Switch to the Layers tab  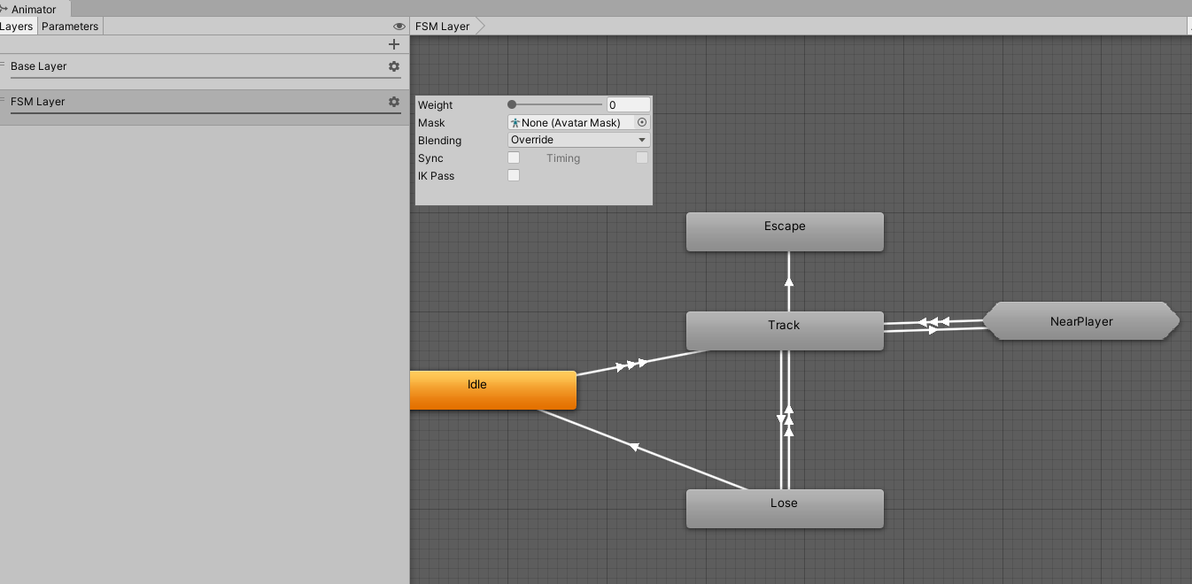pyautogui.click(x=17, y=26)
